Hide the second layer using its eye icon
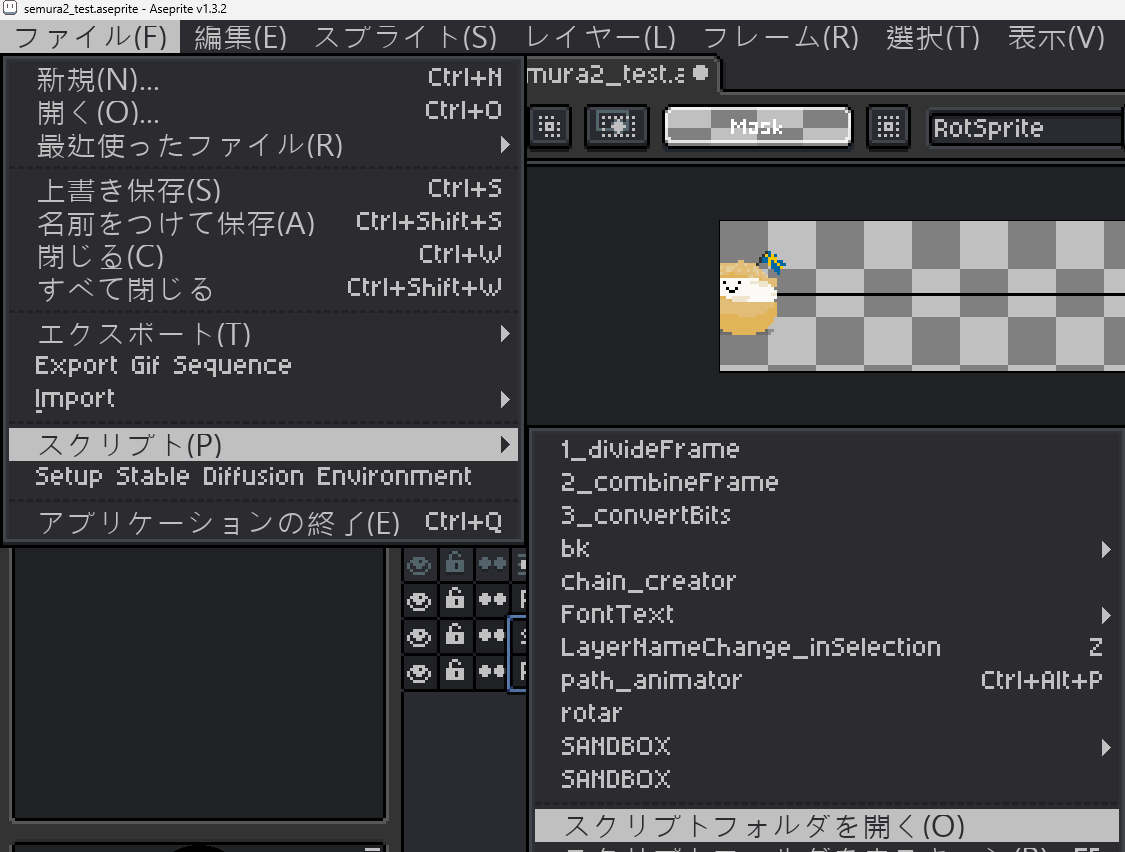This screenshot has height=852, width=1125. (x=419, y=636)
